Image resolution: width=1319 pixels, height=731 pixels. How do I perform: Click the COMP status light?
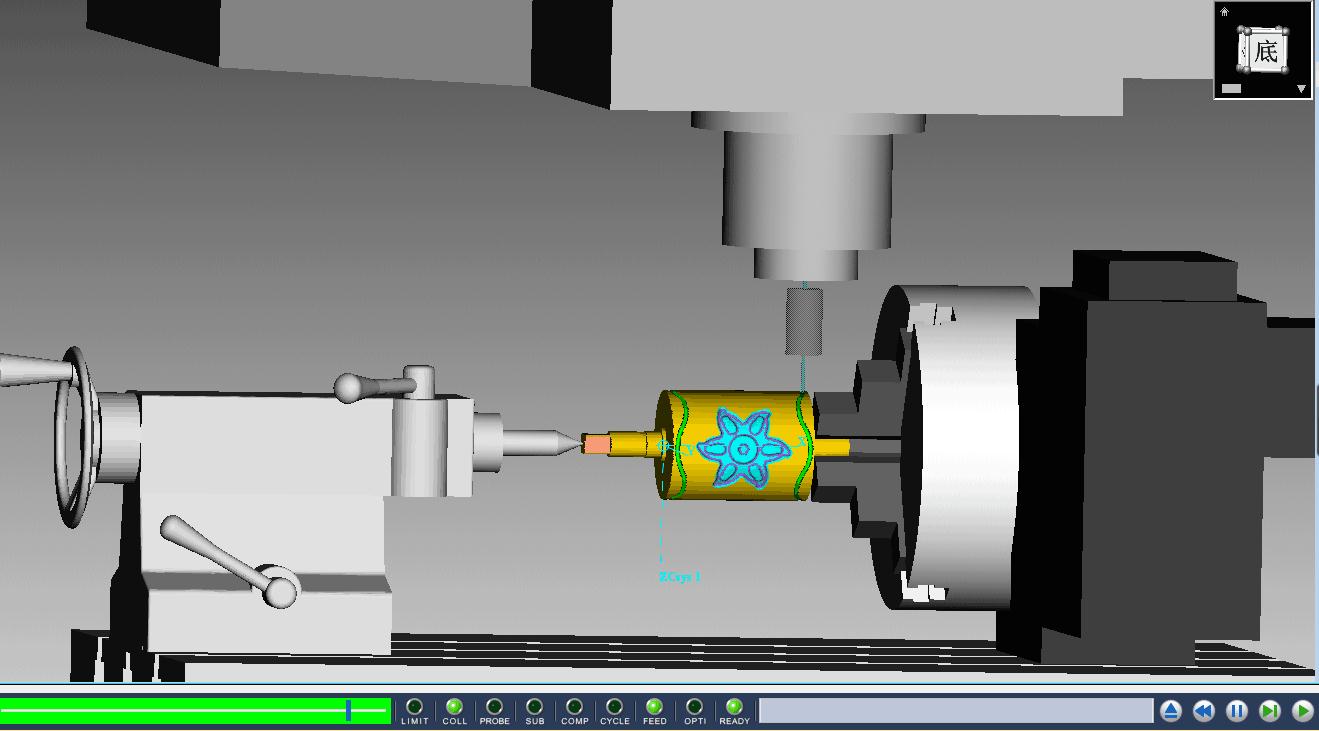574,707
